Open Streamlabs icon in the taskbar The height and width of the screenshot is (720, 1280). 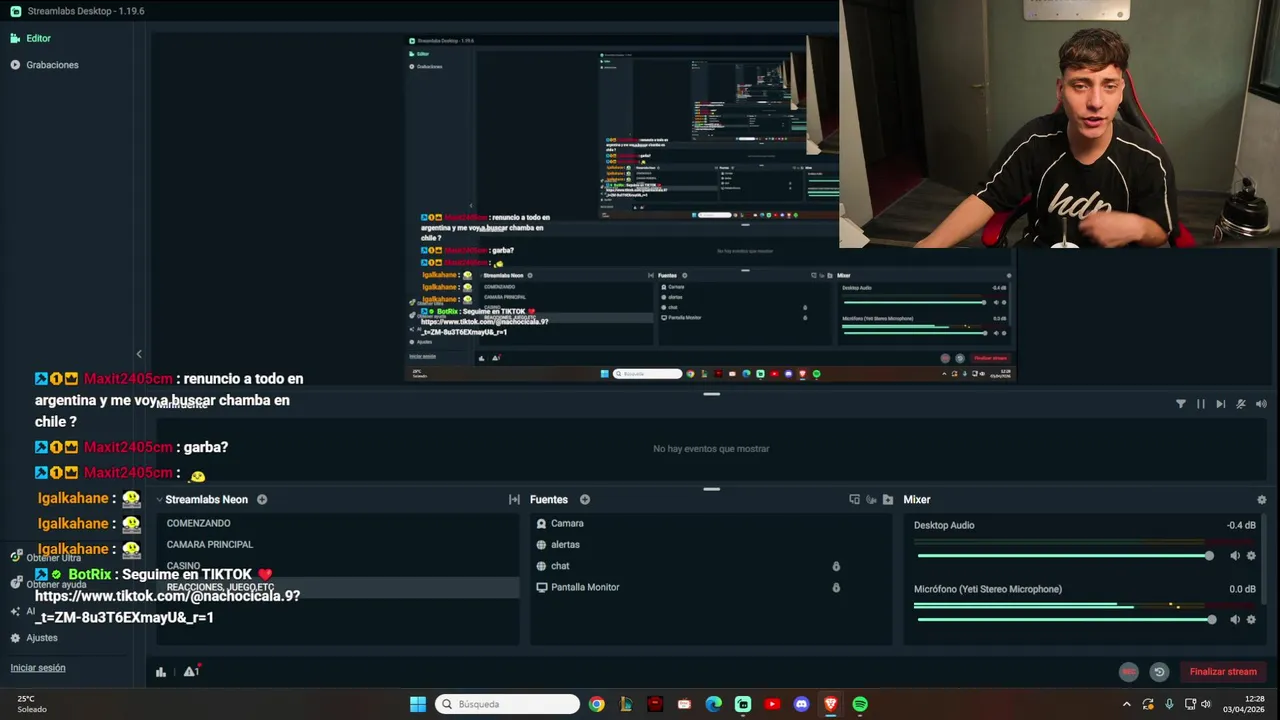743,704
